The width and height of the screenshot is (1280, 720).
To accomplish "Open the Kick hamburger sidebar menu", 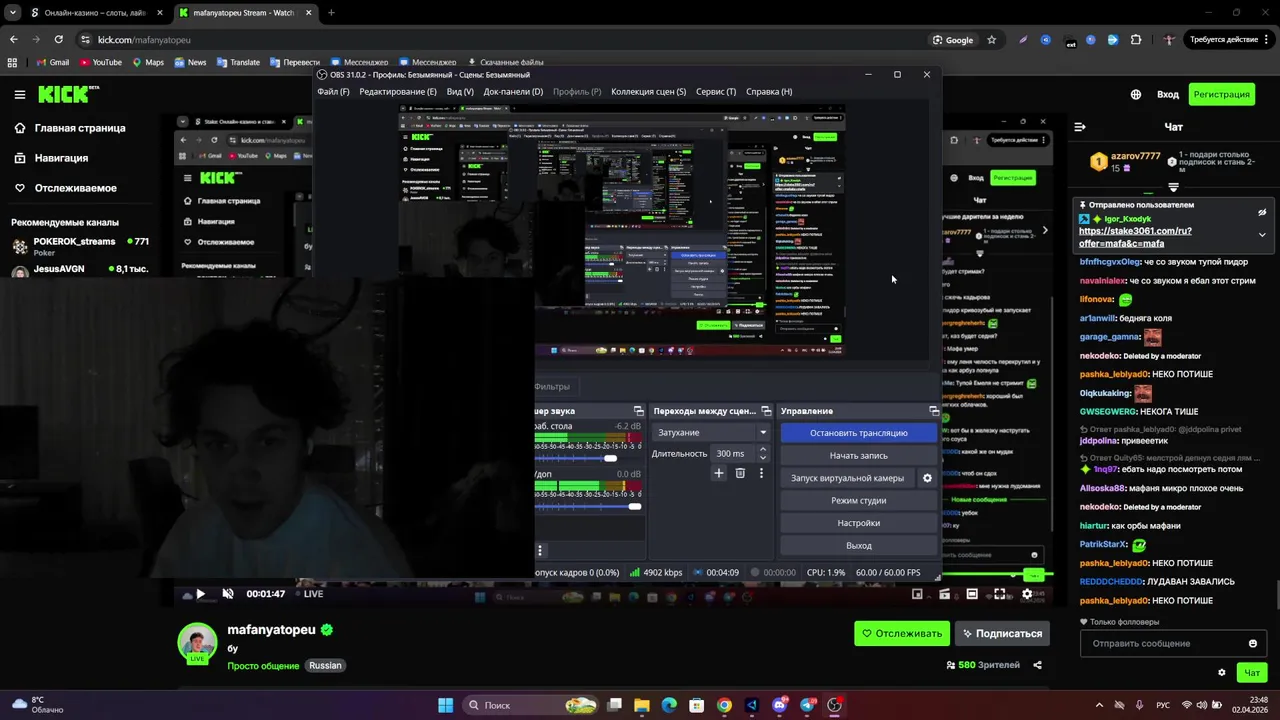I will (x=20, y=94).
